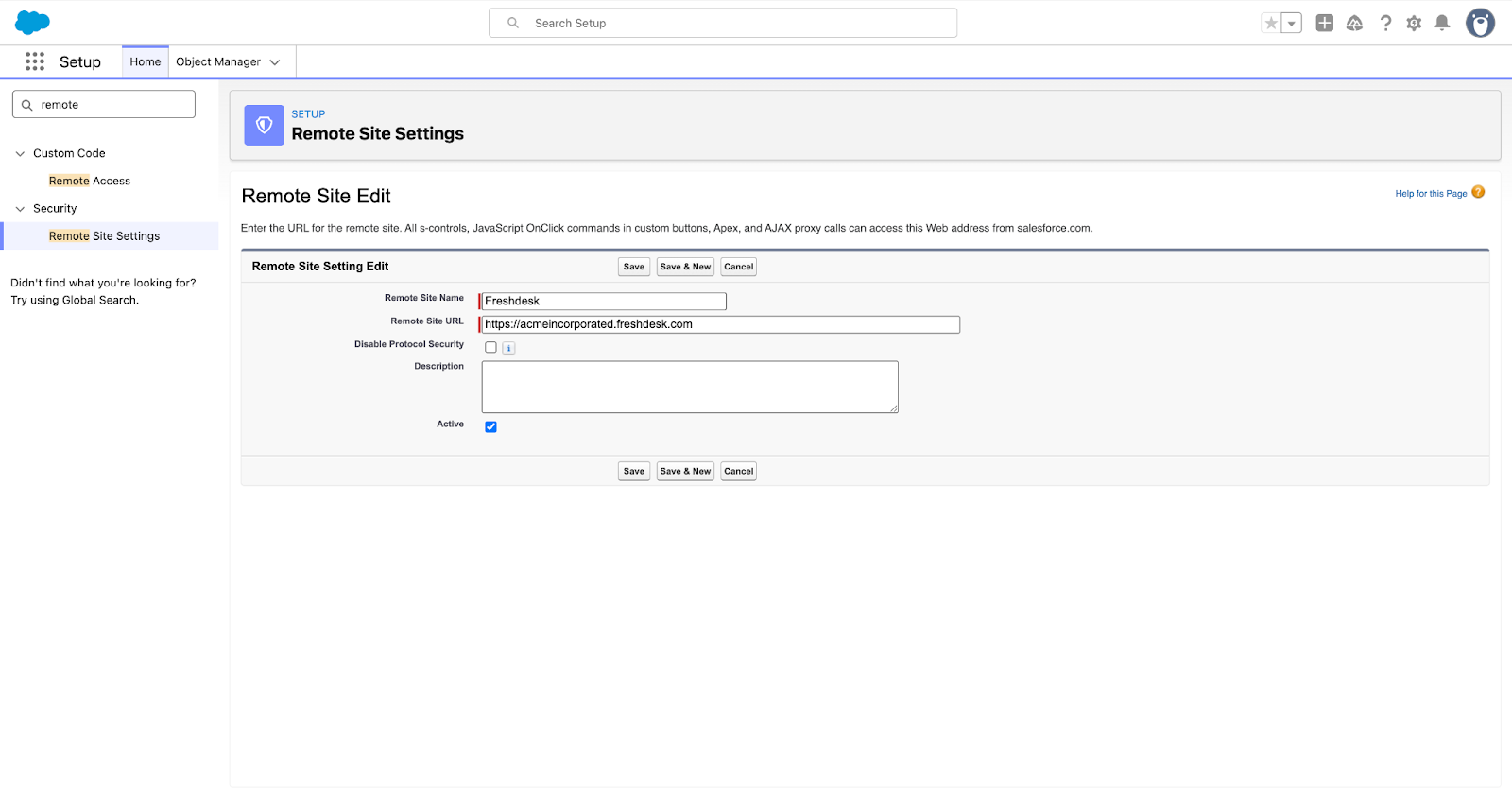The height and width of the screenshot is (798, 1512).
Task: Switch to the Object Manager tab
Action: click(218, 61)
